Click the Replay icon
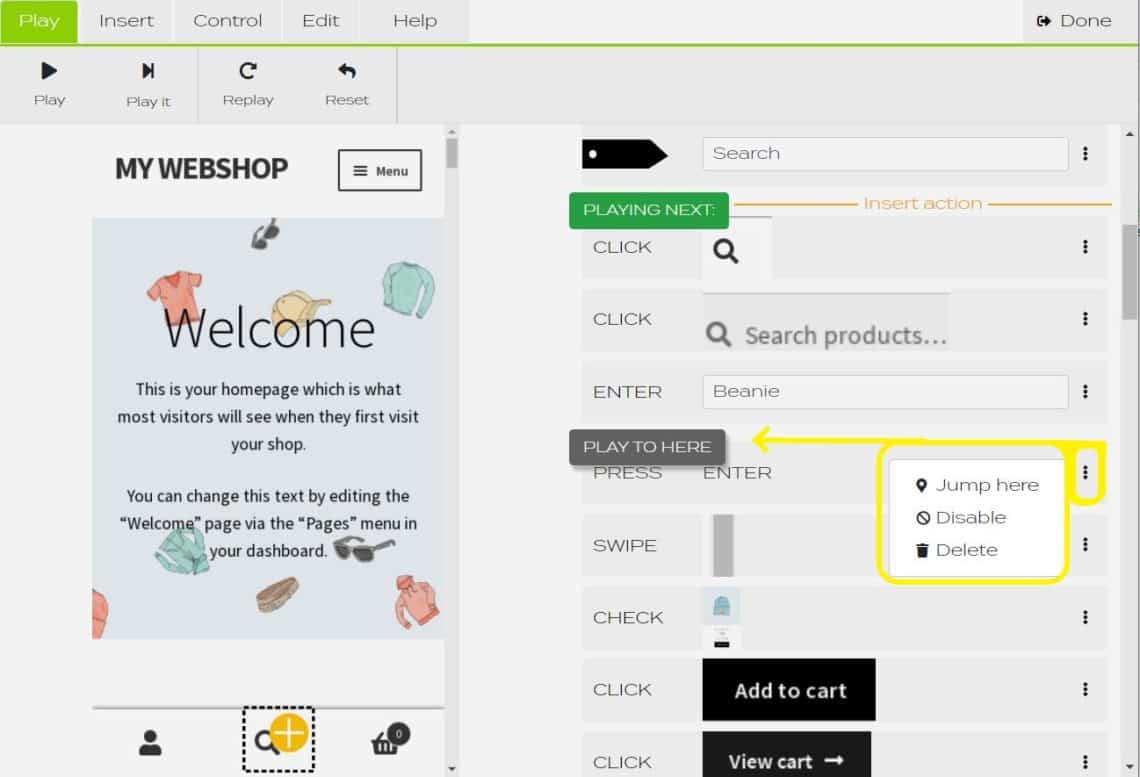Viewport: 1140px width, 777px height. click(x=247, y=71)
